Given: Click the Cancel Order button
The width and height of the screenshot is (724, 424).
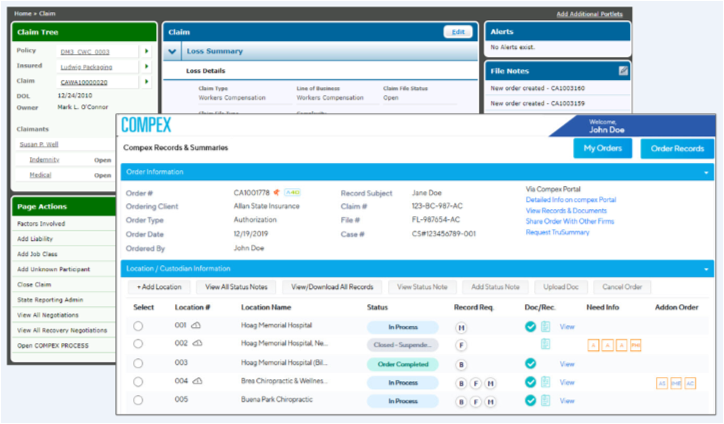Looking at the screenshot, I should point(622,287).
